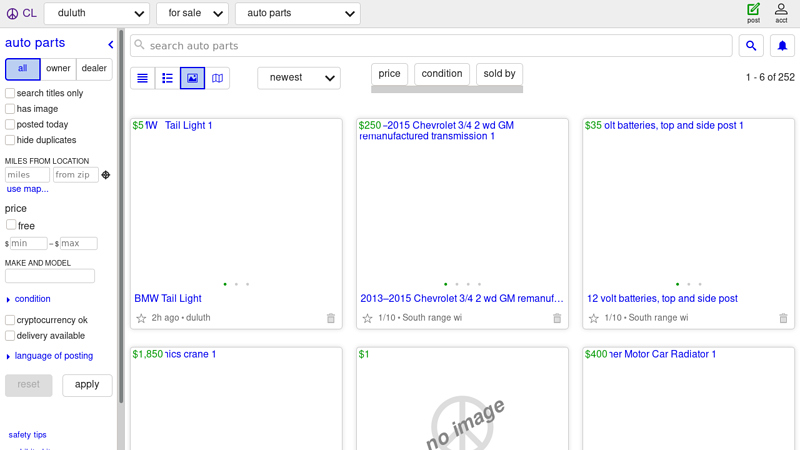800x450 pixels.
Task: Check the cryptocurrency ok option
Action: [x=10, y=320]
